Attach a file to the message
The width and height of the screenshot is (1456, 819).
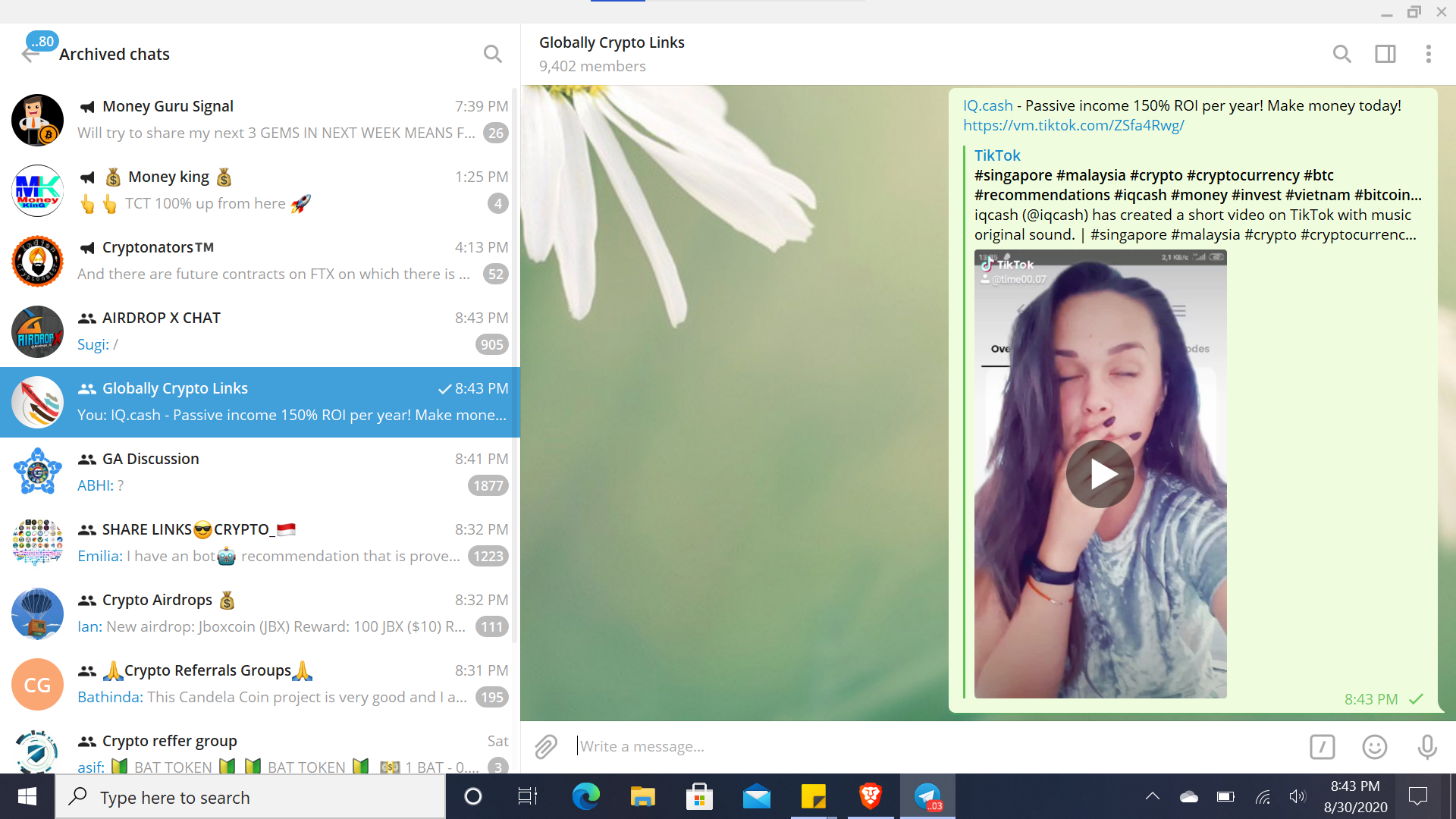click(x=546, y=747)
